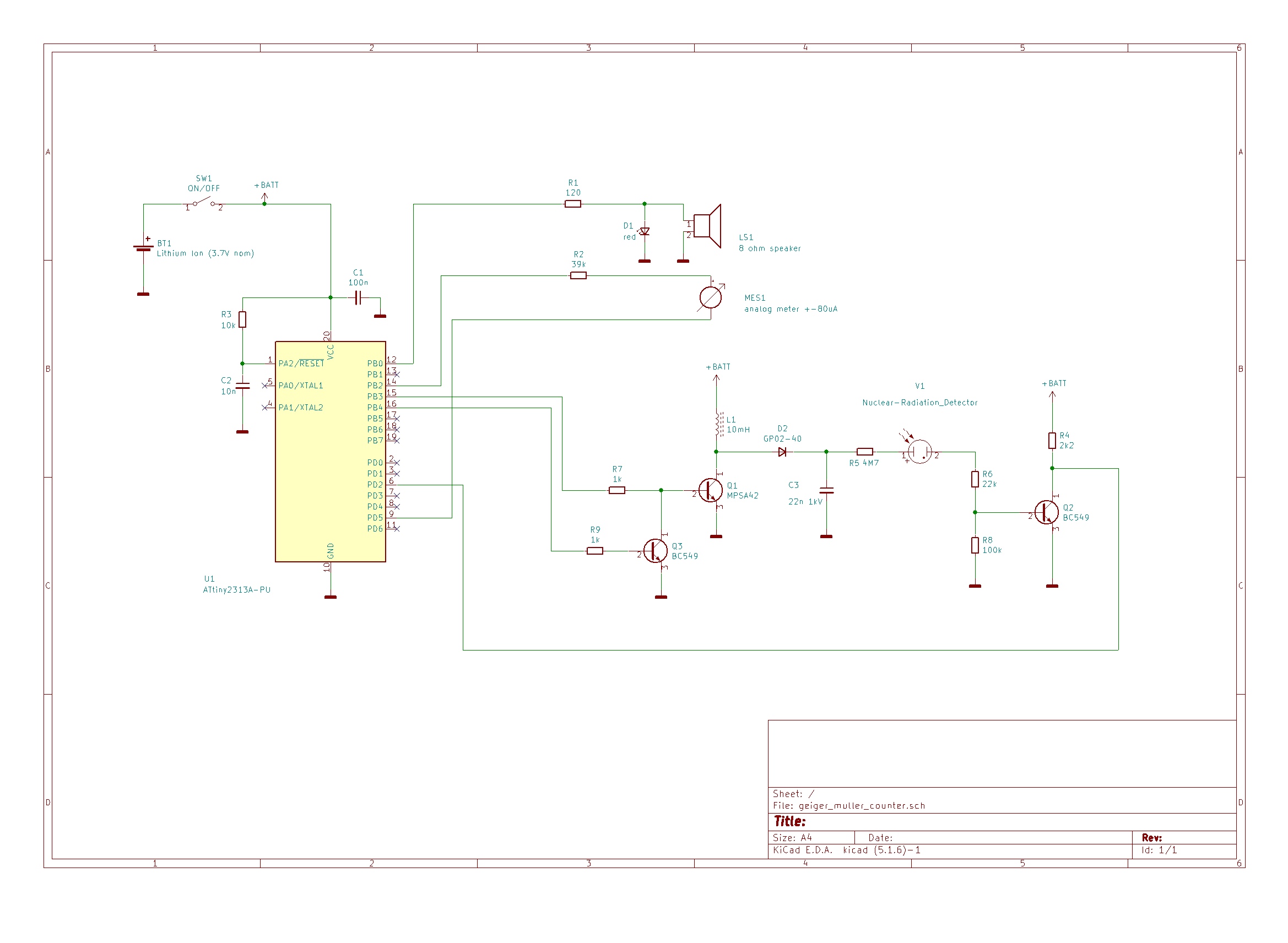The height and width of the screenshot is (943, 1288).
Task: Click the red LED D1 symbol
Action: pyautogui.click(x=645, y=231)
